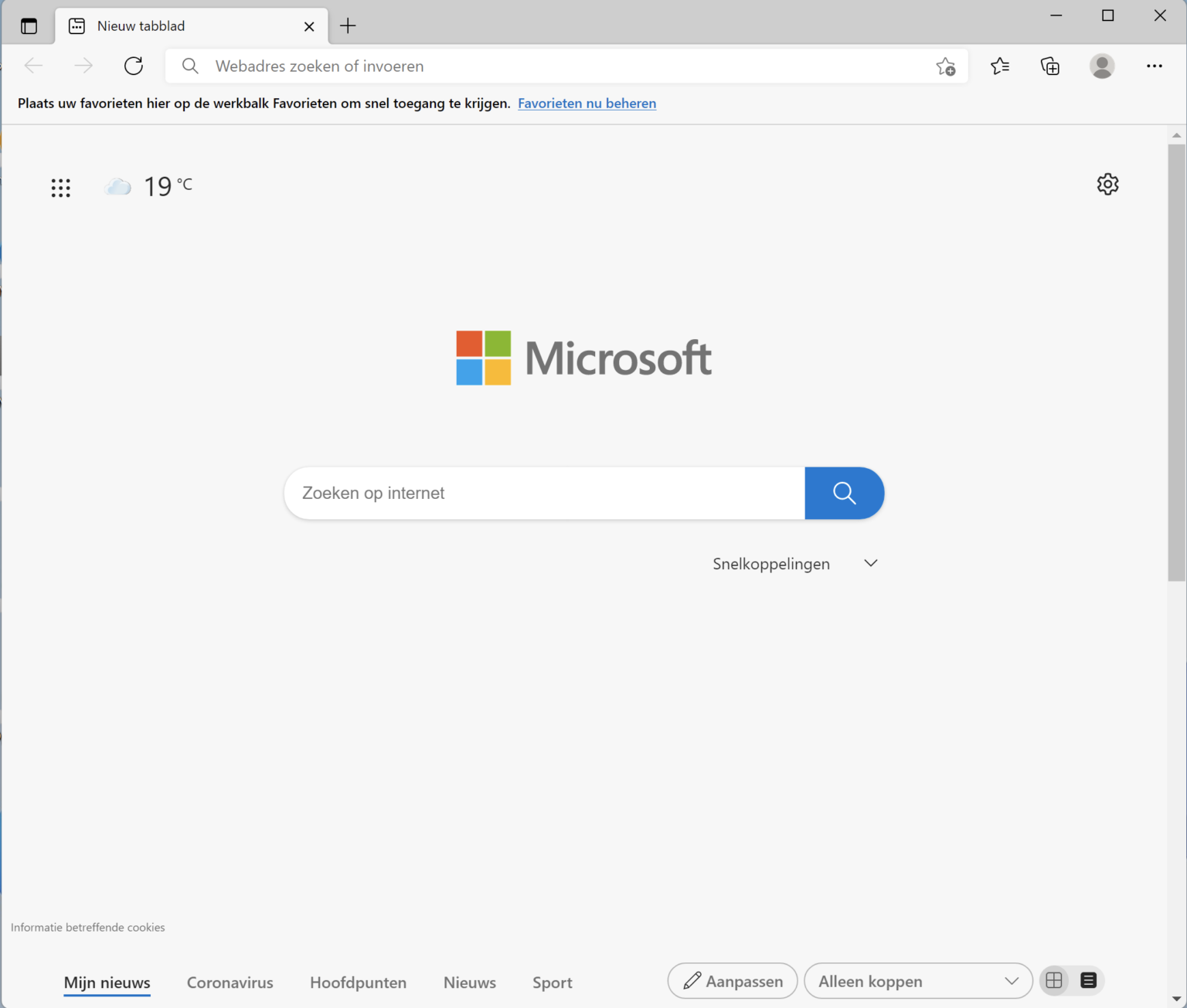
Task: Open the Alleen koppen dropdown
Action: pos(918,981)
